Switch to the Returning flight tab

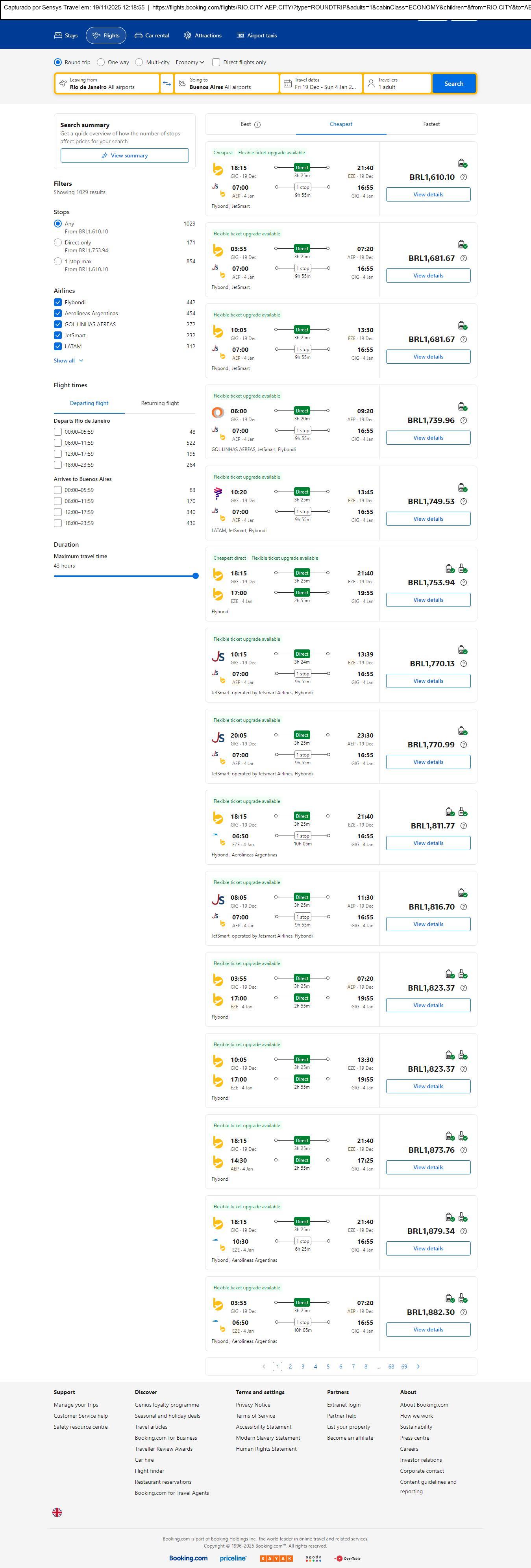(159, 403)
